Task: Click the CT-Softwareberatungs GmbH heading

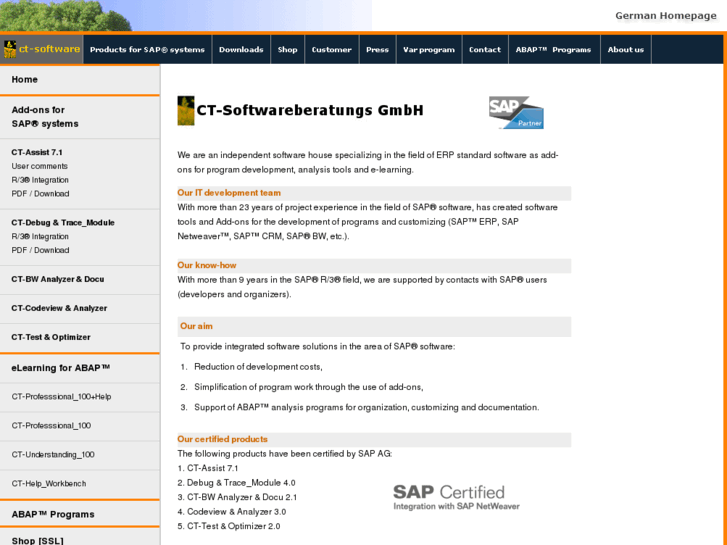Action: (310, 110)
